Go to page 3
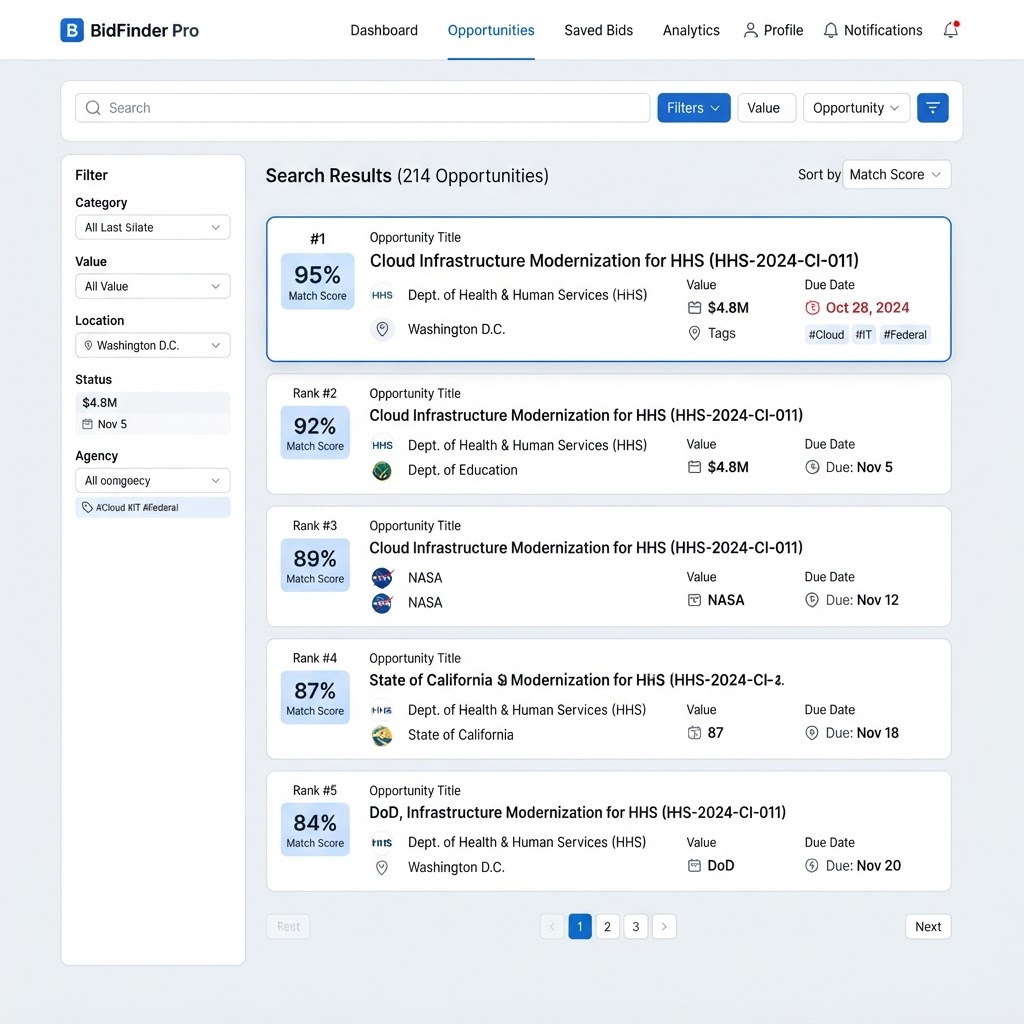The image size is (1024, 1024). [635, 927]
